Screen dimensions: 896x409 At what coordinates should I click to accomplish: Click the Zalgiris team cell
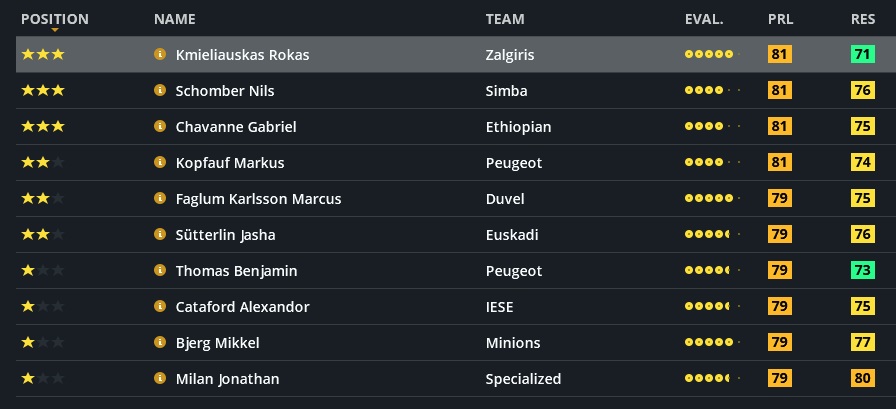tap(510, 55)
